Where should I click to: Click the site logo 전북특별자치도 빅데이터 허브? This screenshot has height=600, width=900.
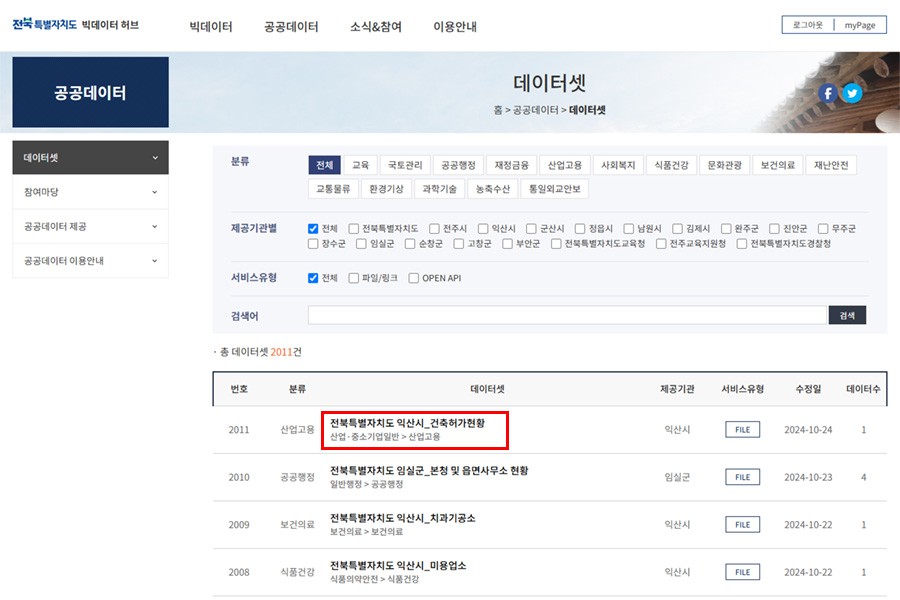click(x=76, y=25)
